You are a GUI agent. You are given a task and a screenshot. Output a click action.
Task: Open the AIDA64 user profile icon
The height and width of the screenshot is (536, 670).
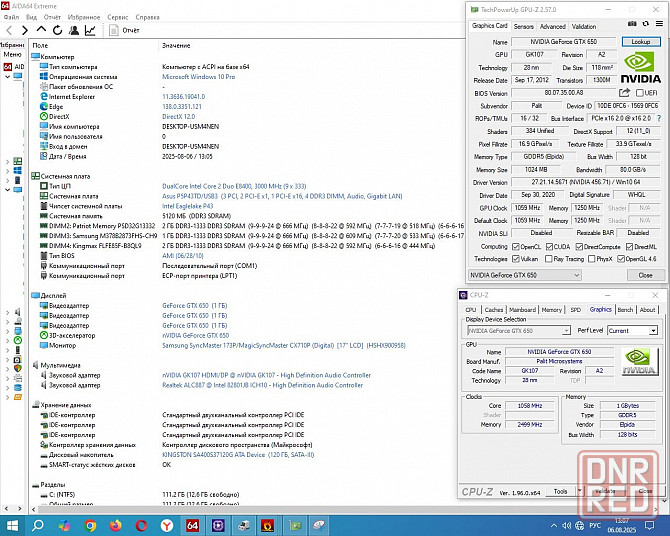(x=73, y=30)
